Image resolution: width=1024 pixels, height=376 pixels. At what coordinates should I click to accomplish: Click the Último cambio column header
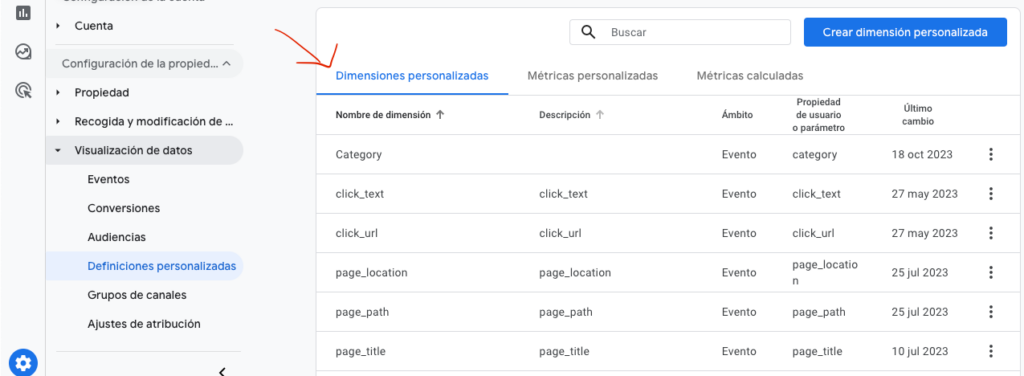[918, 114]
